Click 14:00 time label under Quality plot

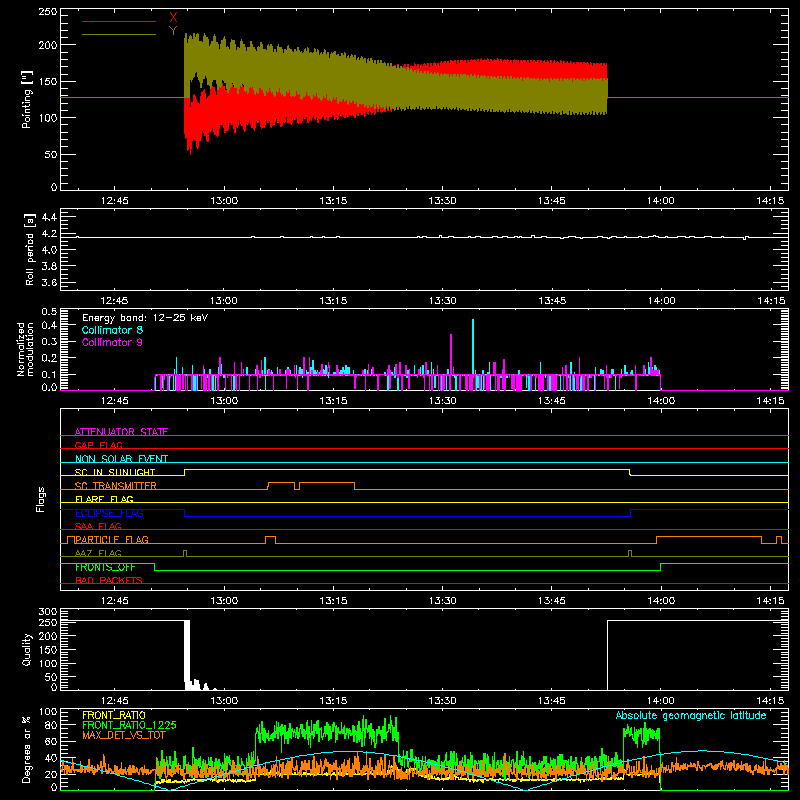click(x=661, y=701)
